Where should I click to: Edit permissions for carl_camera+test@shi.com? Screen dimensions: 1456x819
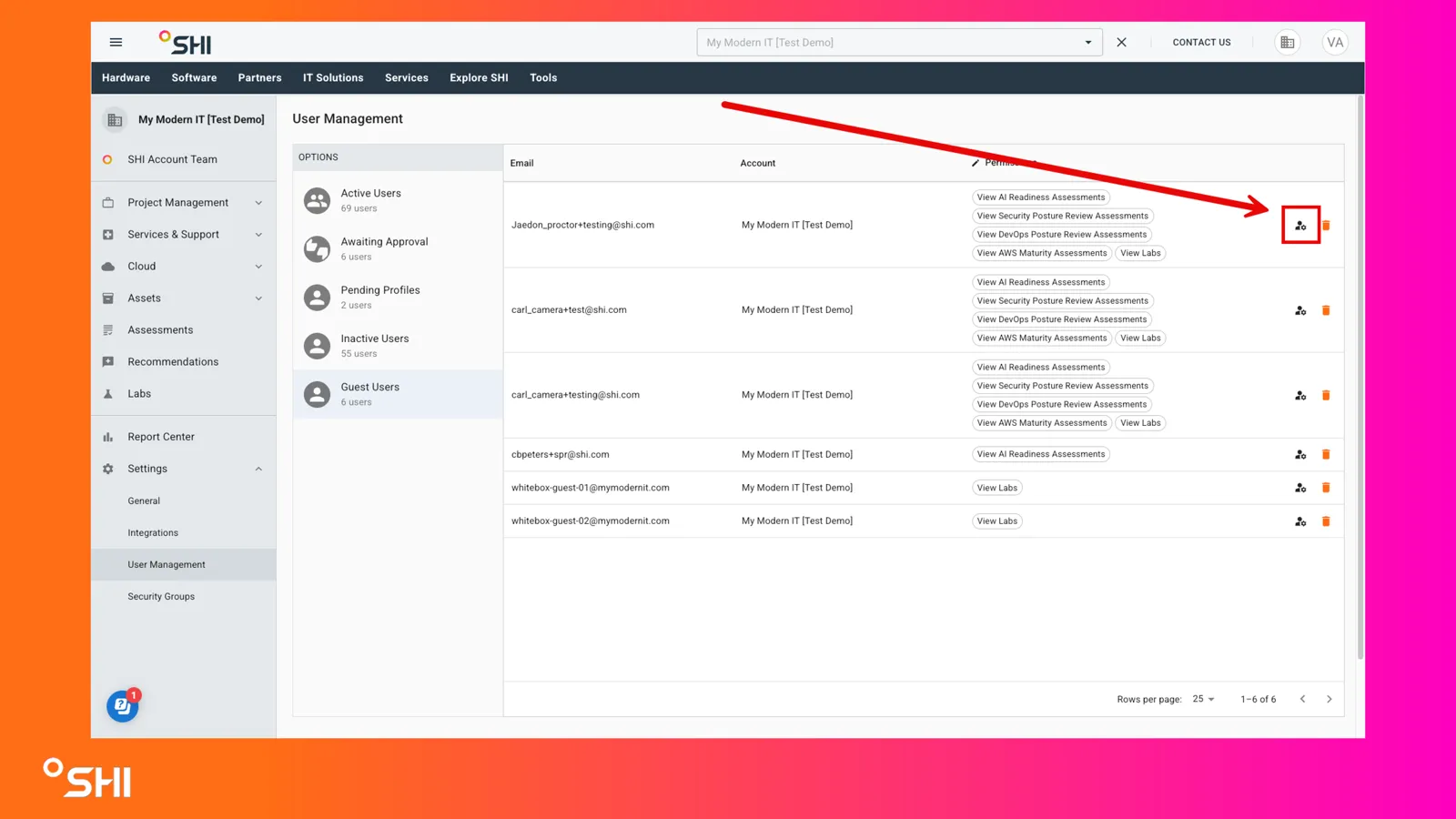point(1300,310)
